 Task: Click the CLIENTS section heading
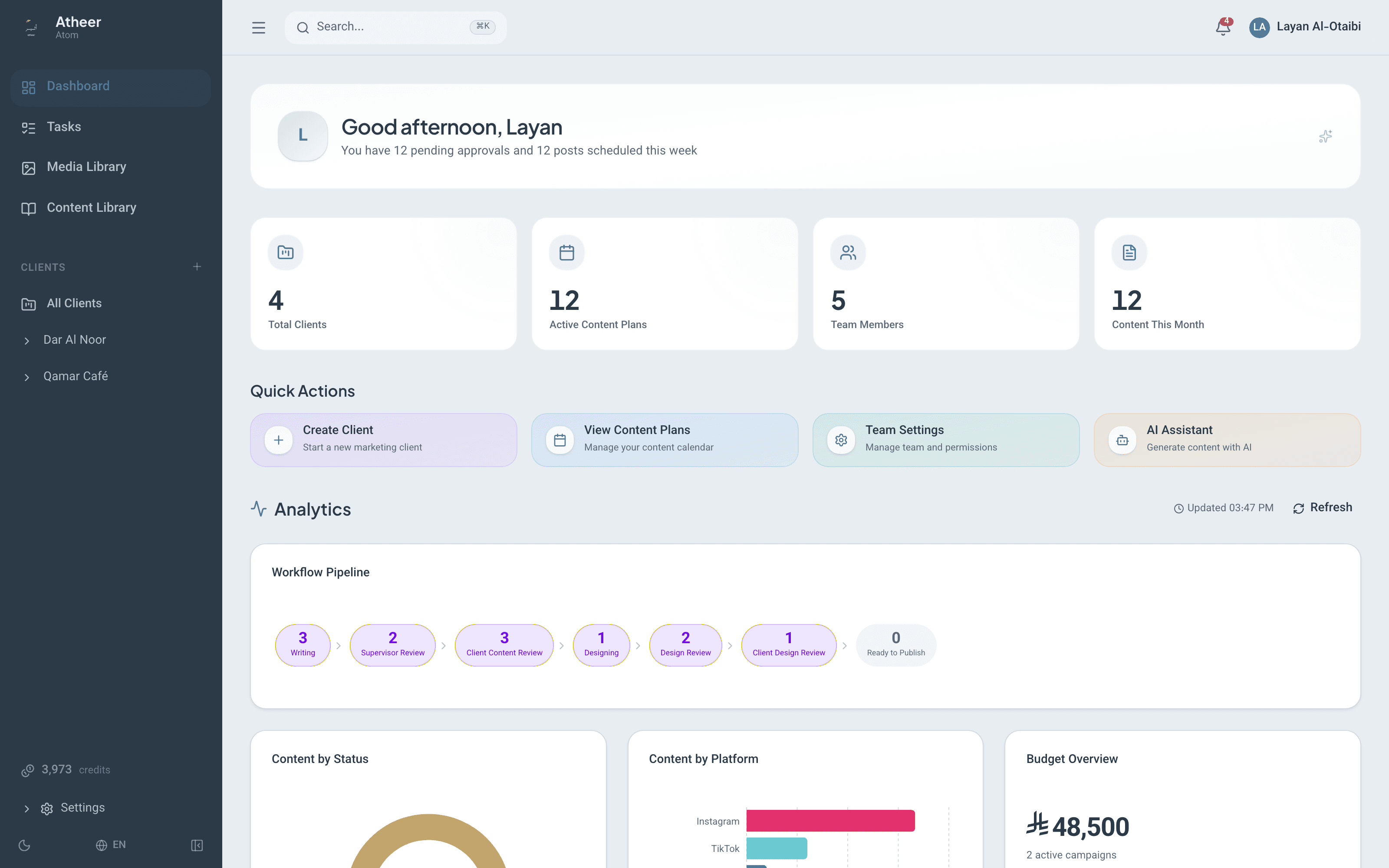pos(43,267)
